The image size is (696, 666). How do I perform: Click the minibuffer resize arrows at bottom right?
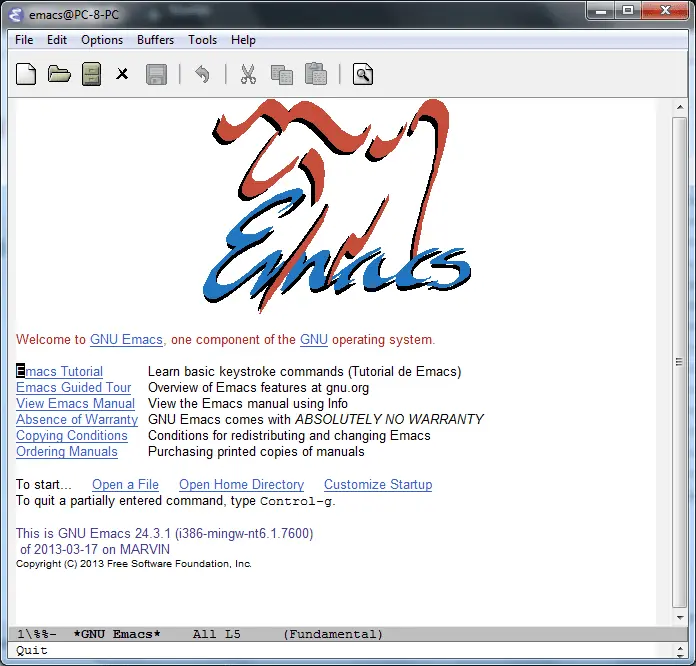[x=680, y=652]
